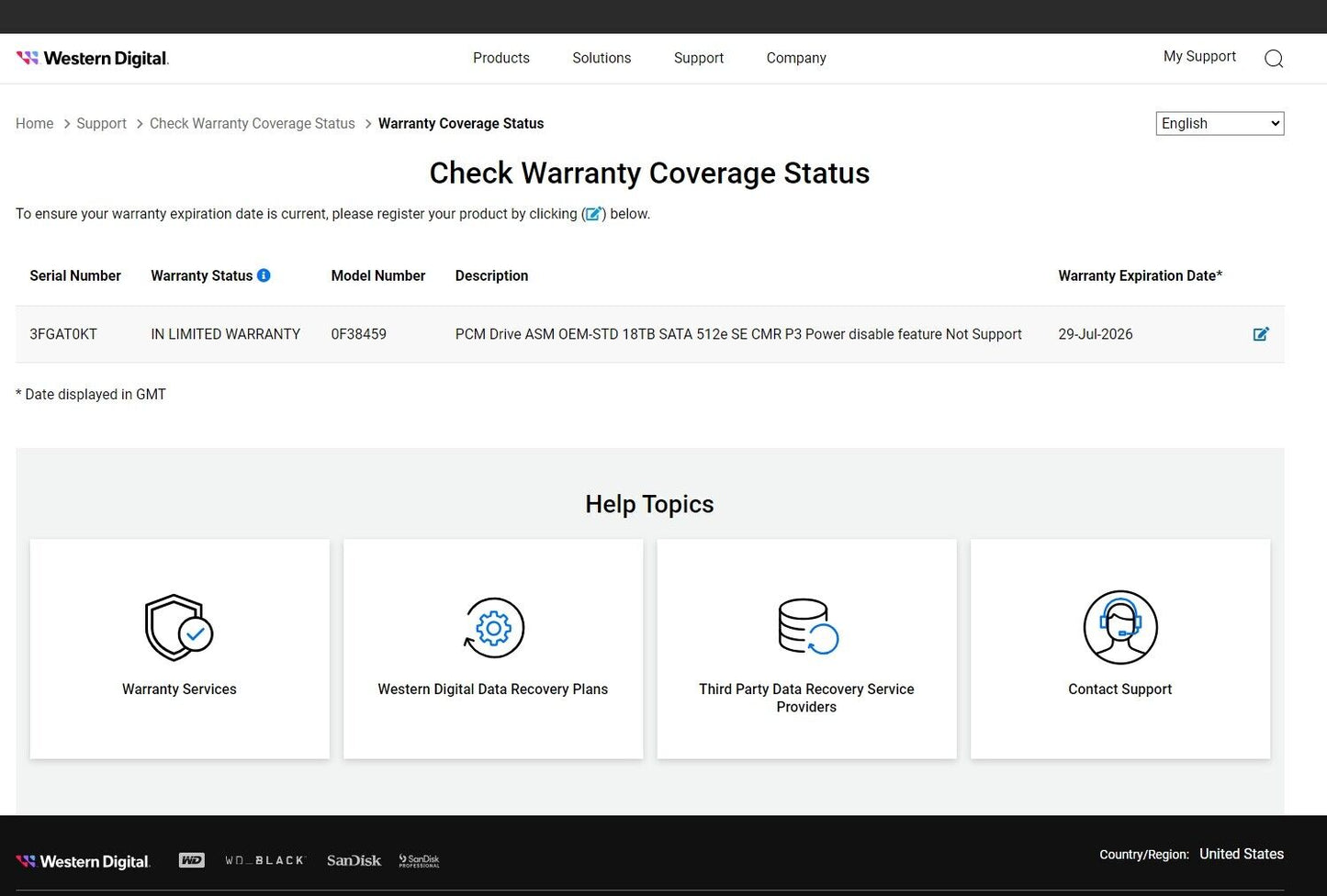Image resolution: width=1327 pixels, height=896 pixels.
Task: Click IN LIMITED WARRANTY status text
Action: (226, 334)
